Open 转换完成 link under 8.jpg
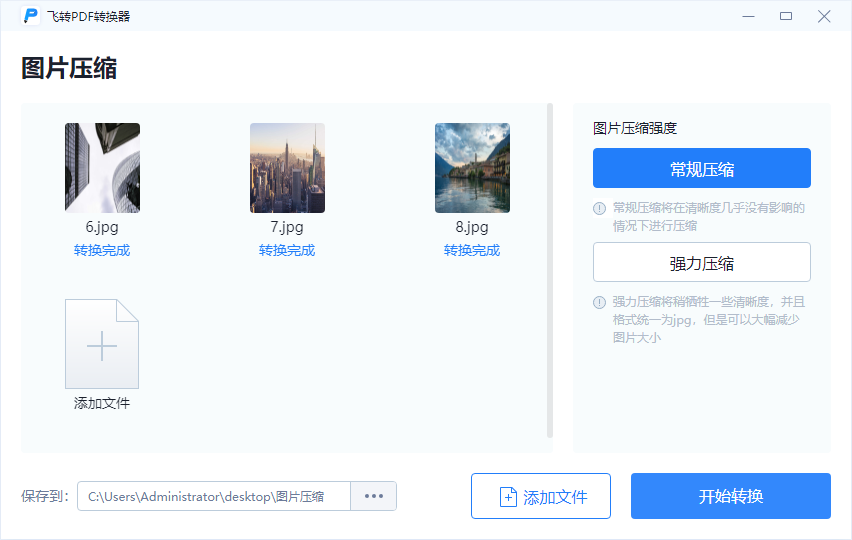Image resolution: width=852 pixels, height=540 pixels. pyautogui.click(x=472, y=250)
